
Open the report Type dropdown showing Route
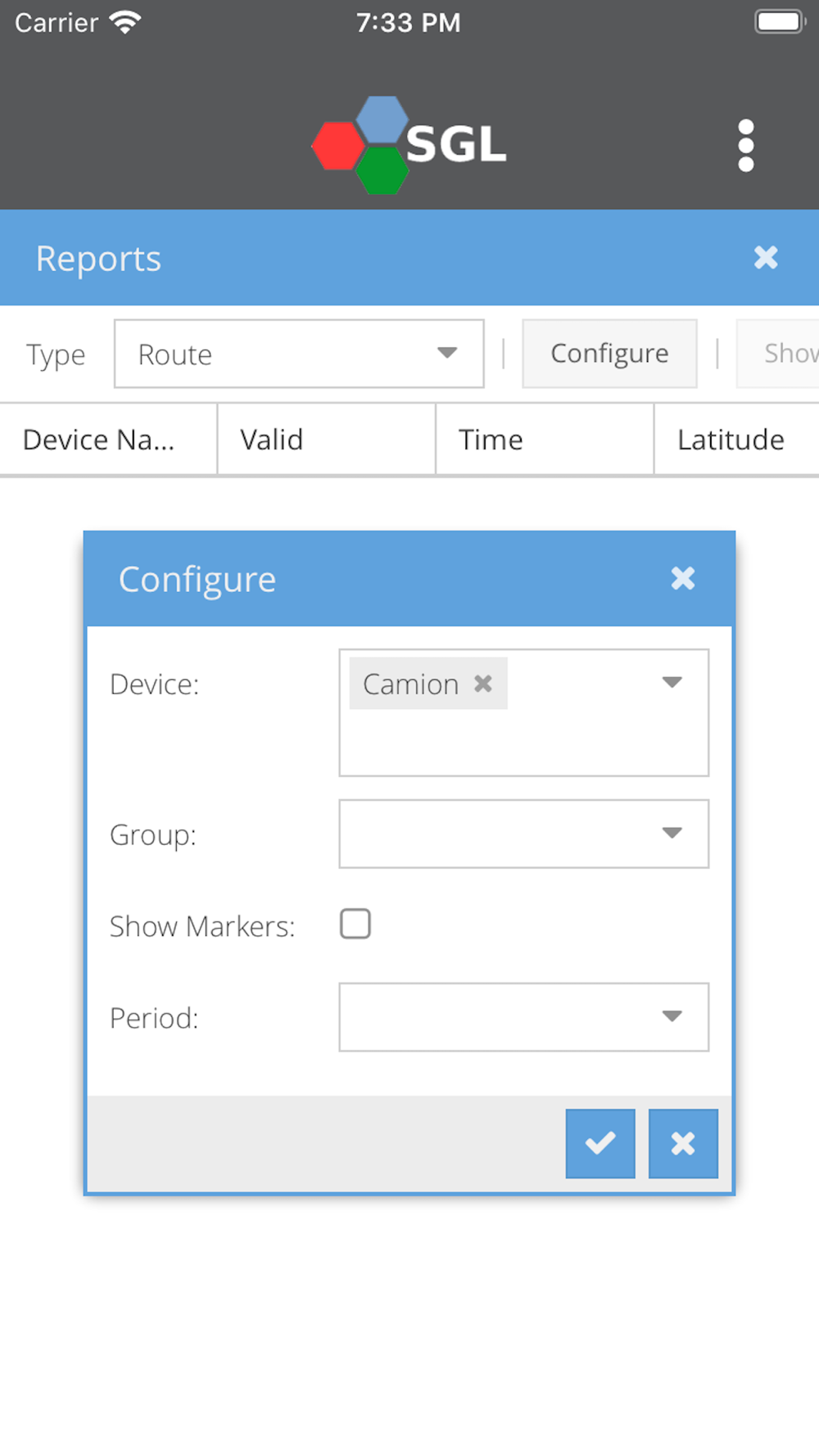point(299,354)
